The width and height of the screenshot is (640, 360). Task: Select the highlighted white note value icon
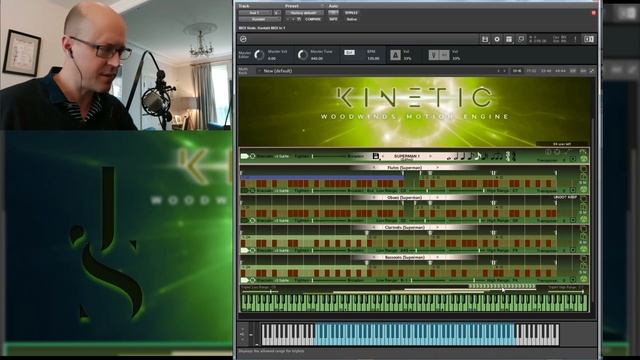[478, 156]
